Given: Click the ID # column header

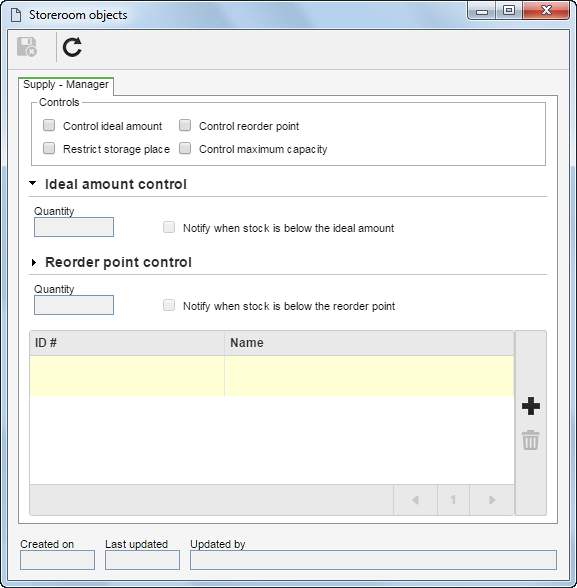Looking at the screenshot, I should (127, 343).
